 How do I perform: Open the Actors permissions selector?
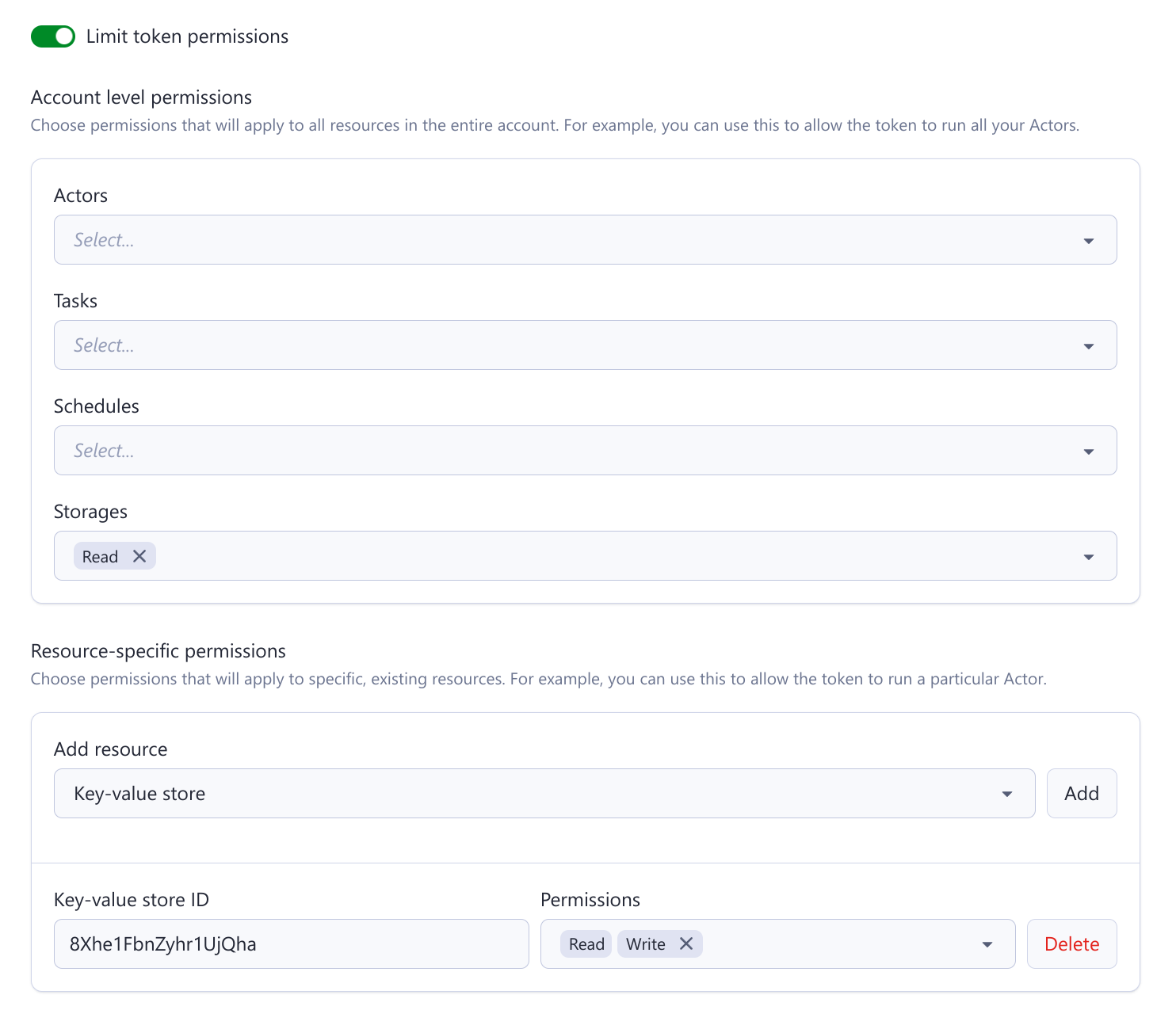point(555,239)
